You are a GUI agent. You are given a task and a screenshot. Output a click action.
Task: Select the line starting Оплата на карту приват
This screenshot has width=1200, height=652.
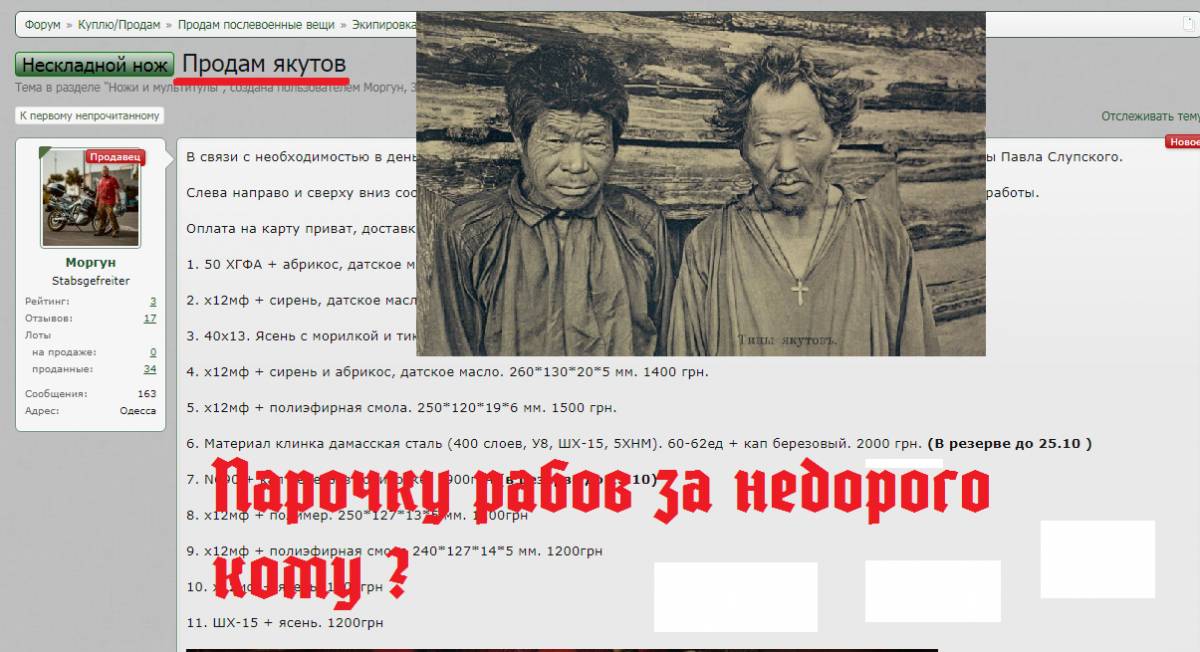[x=301, y=229]
